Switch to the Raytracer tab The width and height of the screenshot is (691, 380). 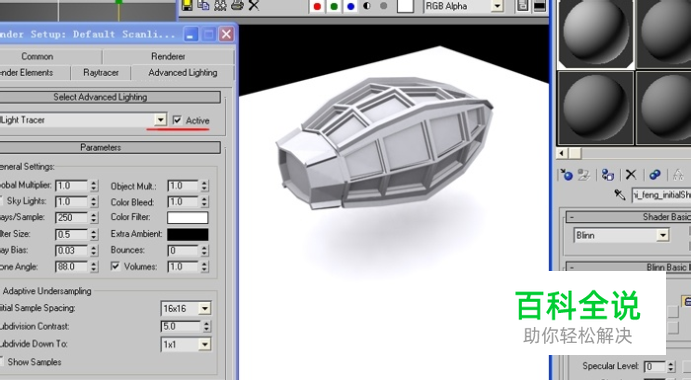coord(101,73)
